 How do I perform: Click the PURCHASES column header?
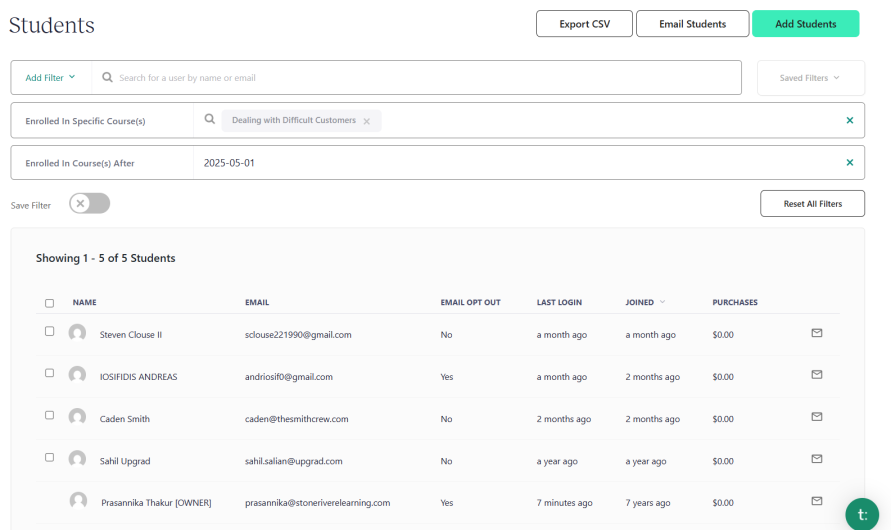click(735, 302)
